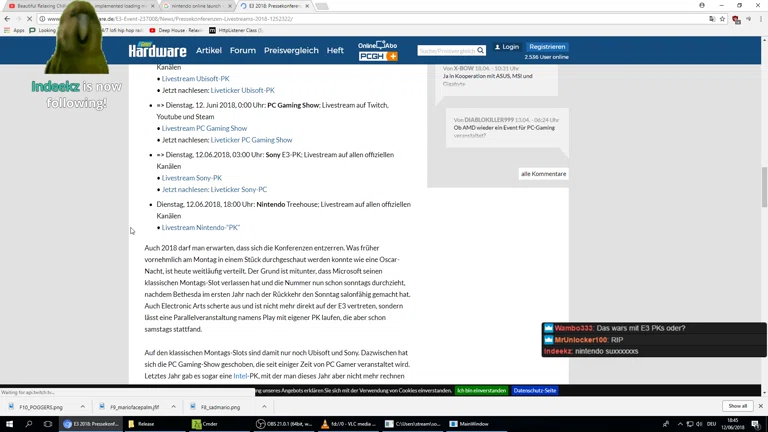Screen dimensions: 768x432
Task: Click the Suche/Preisvergleich search field
Action: point(446,50)
